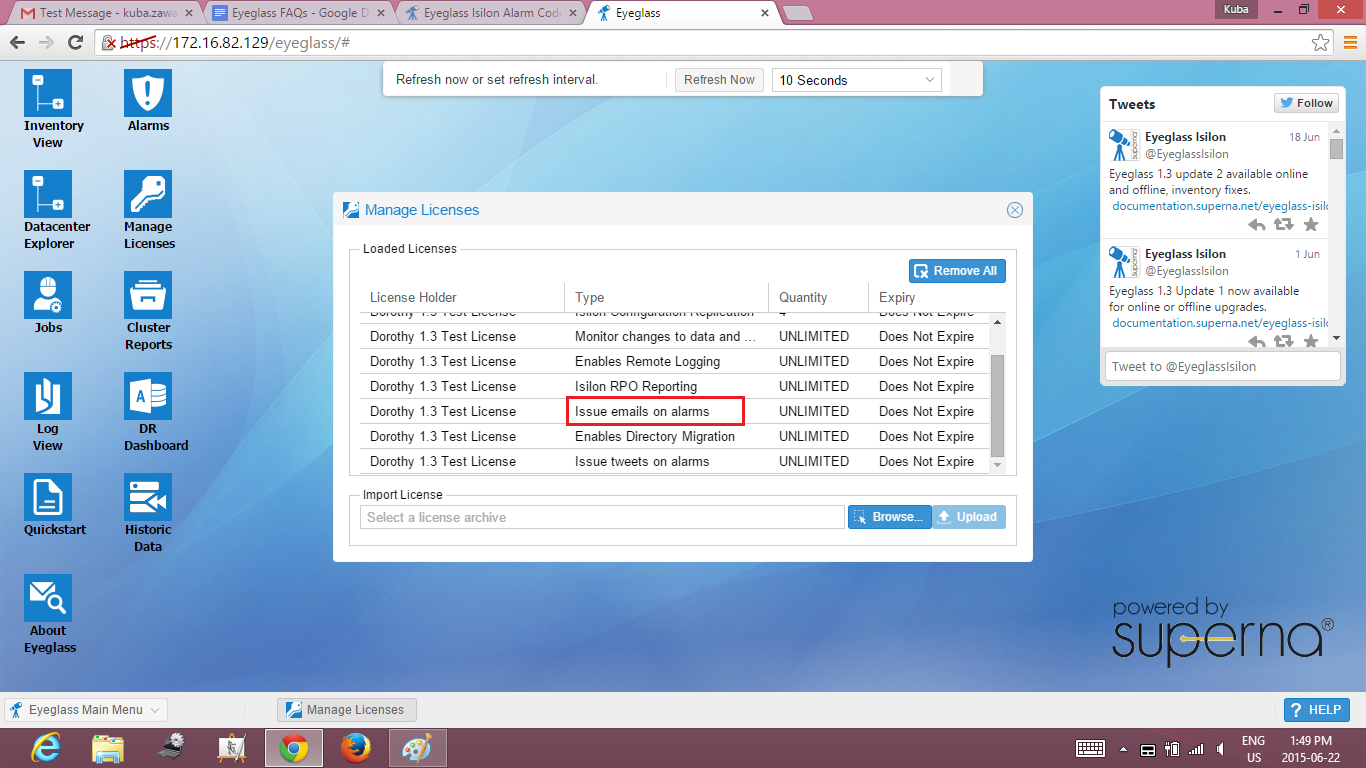Click the Upload button
The height and width of the screenshot is (768, 1366).
pos(969,517)
